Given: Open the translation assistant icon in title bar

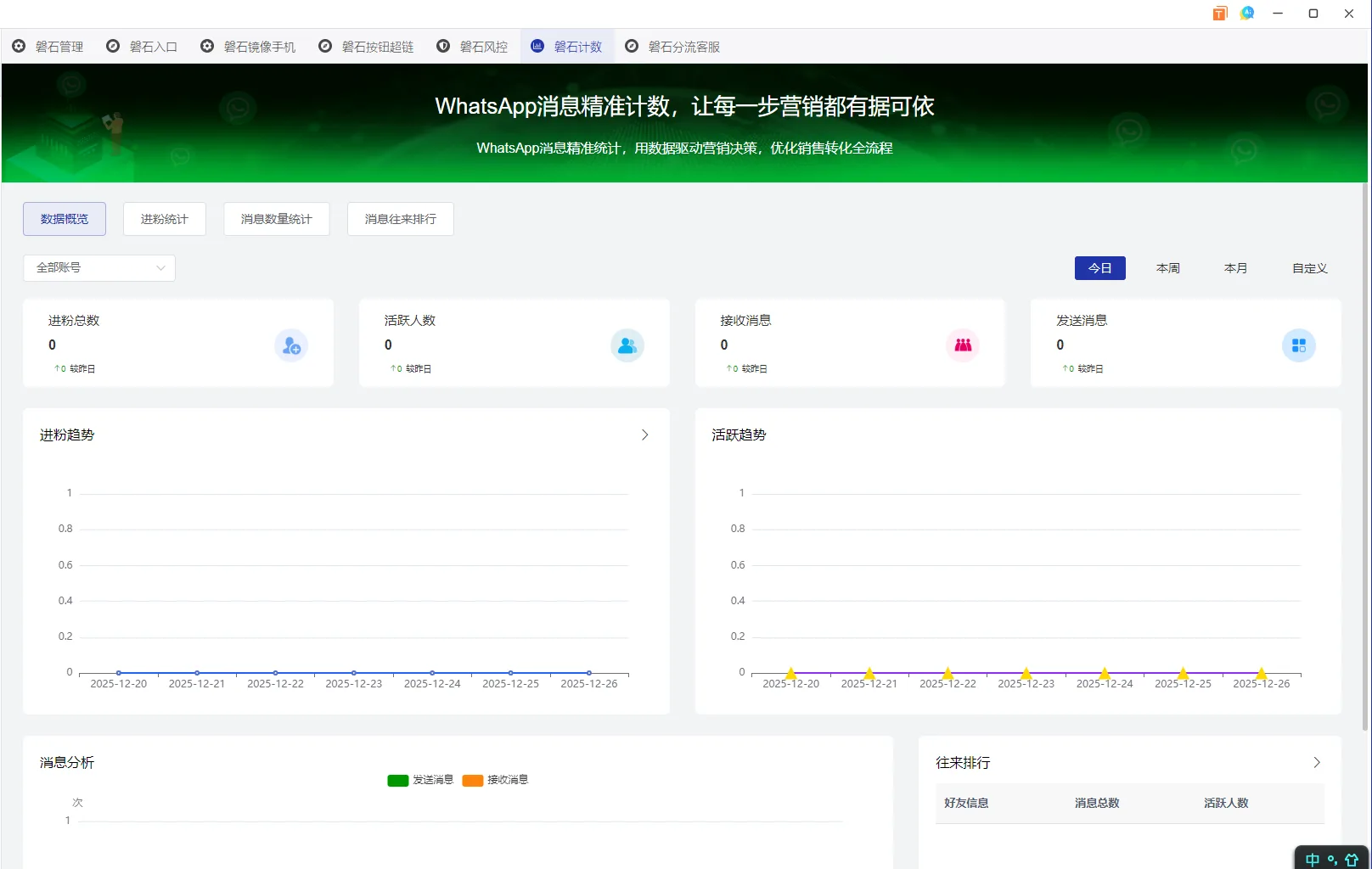Looking at the screenshot, I should click(x=1247, y=13).
